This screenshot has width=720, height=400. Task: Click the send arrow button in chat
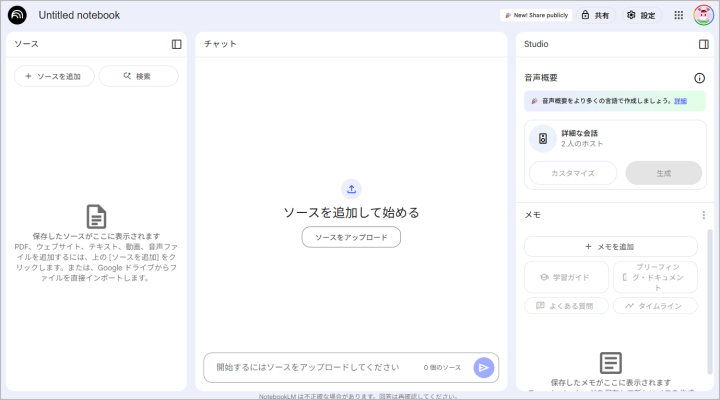pos(484,367)
